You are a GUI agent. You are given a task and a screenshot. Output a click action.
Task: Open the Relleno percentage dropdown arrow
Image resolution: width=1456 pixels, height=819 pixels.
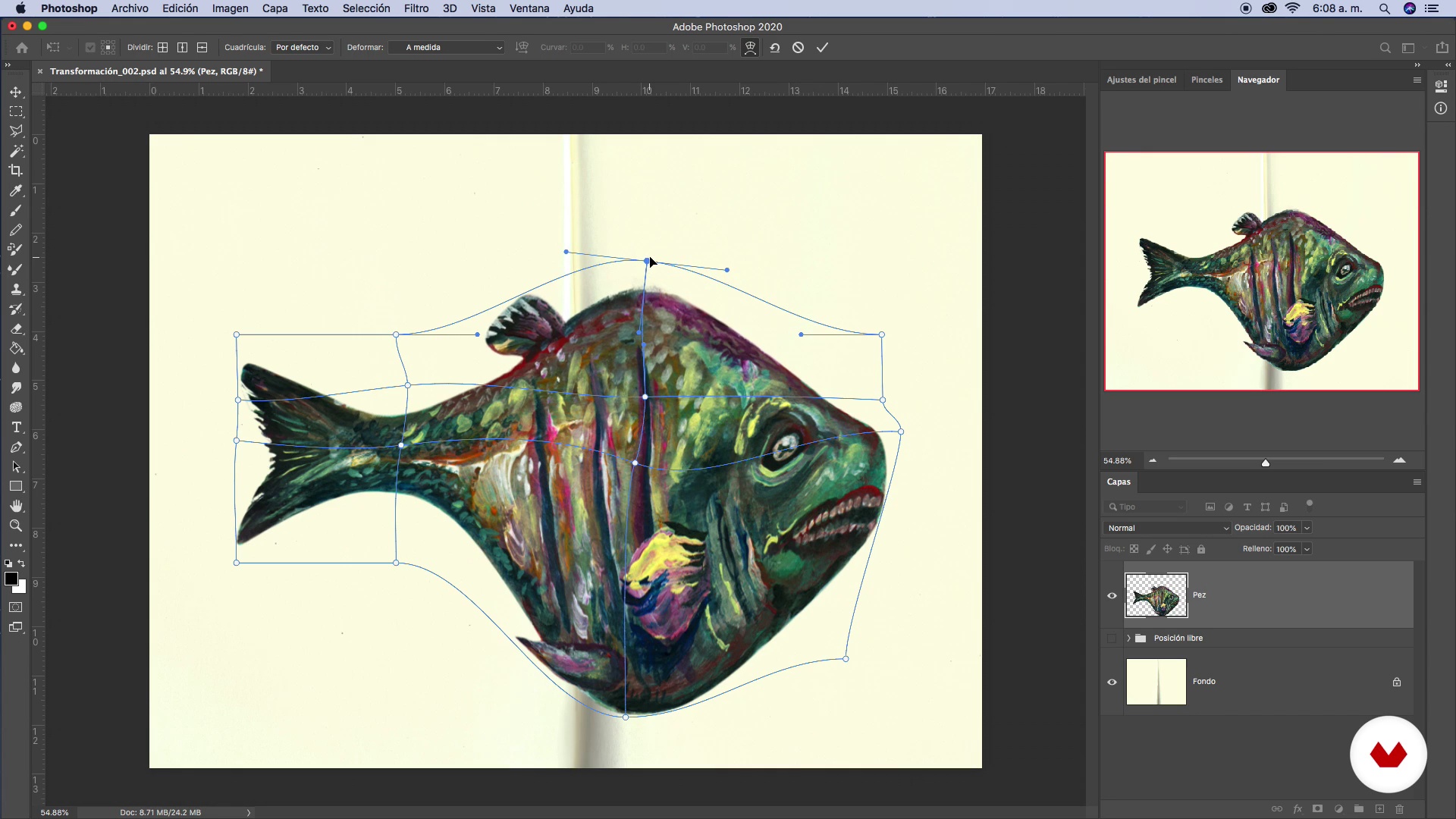tap(1307, 549)
